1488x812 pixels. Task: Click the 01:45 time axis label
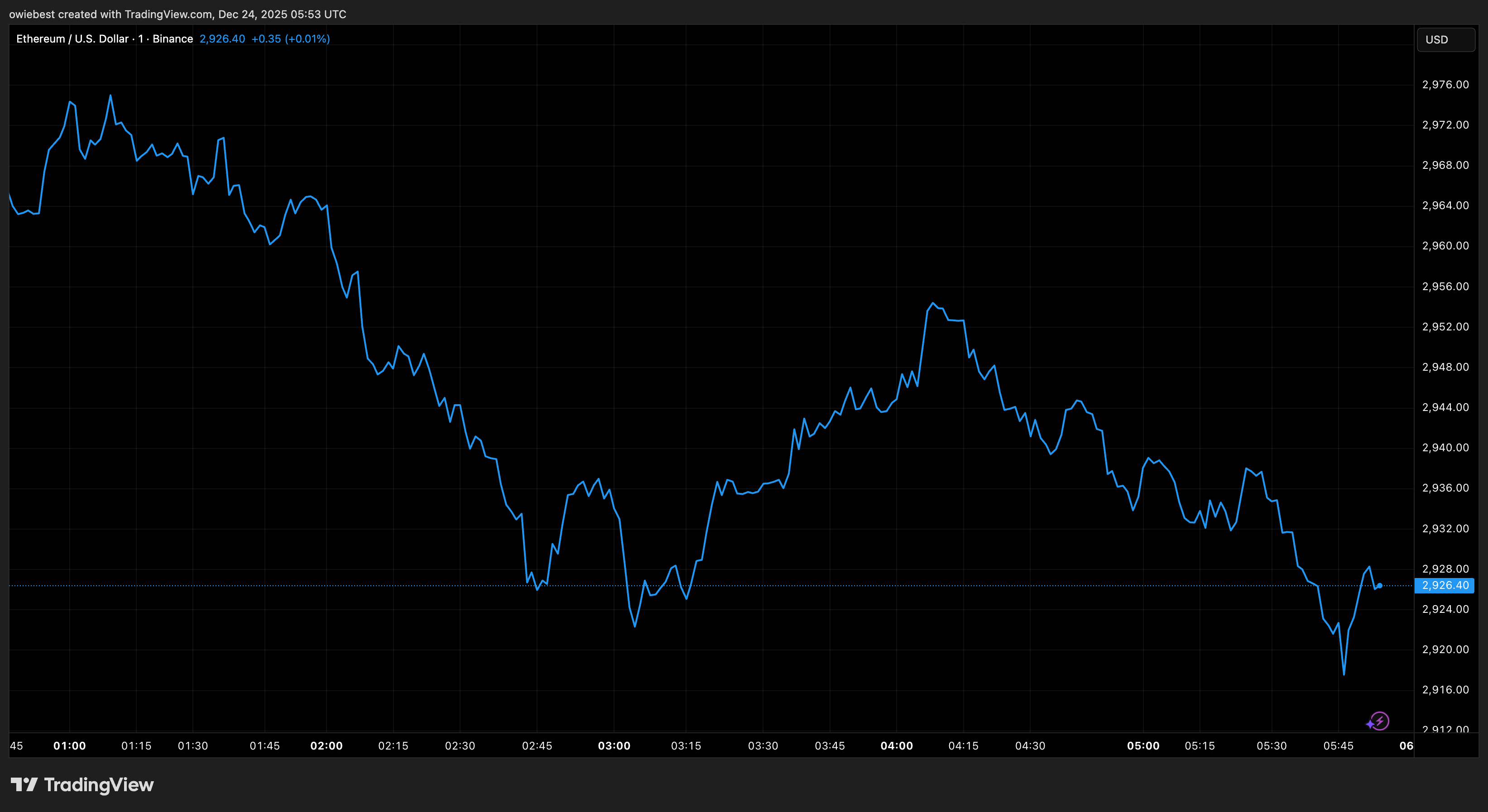pyautogui.click(x=264, y=746)
